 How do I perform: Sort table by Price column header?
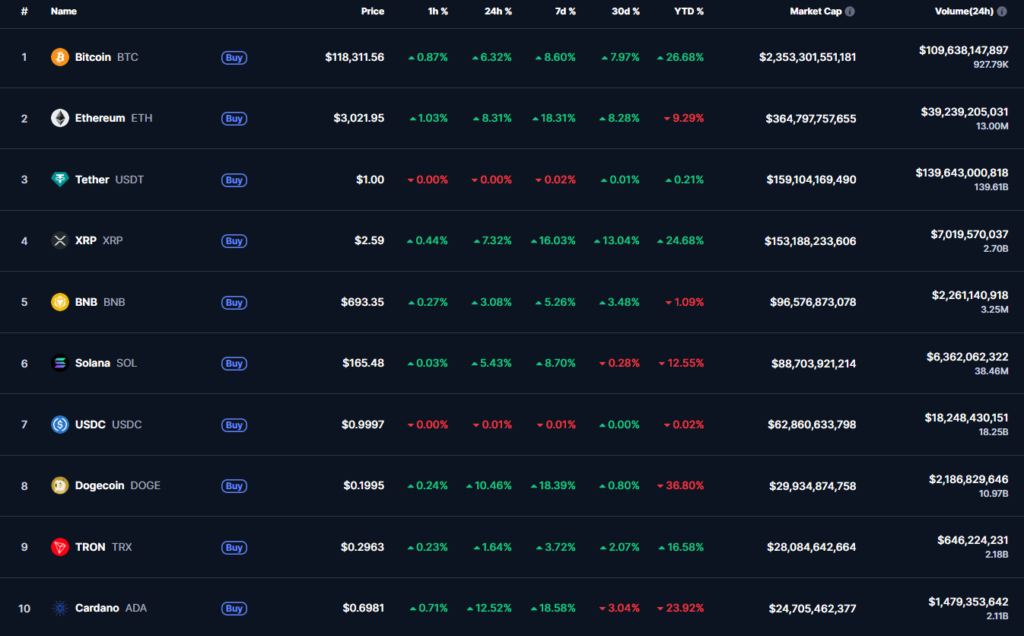point(372,12)
